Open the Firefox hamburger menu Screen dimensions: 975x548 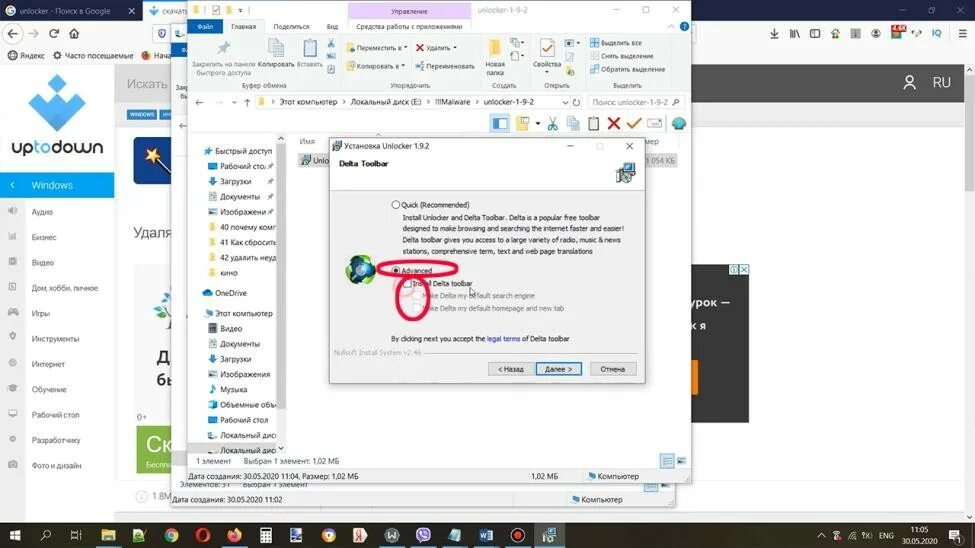pos(962,34)
